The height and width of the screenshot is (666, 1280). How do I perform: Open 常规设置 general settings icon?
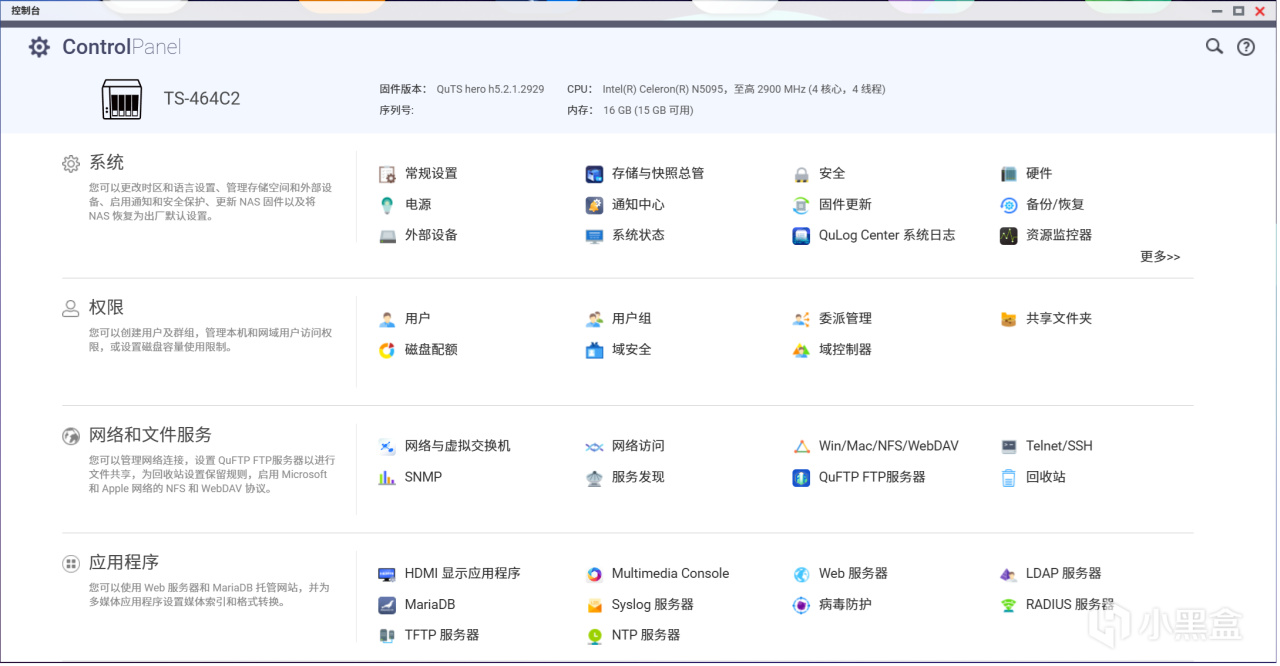coord(388,174)
